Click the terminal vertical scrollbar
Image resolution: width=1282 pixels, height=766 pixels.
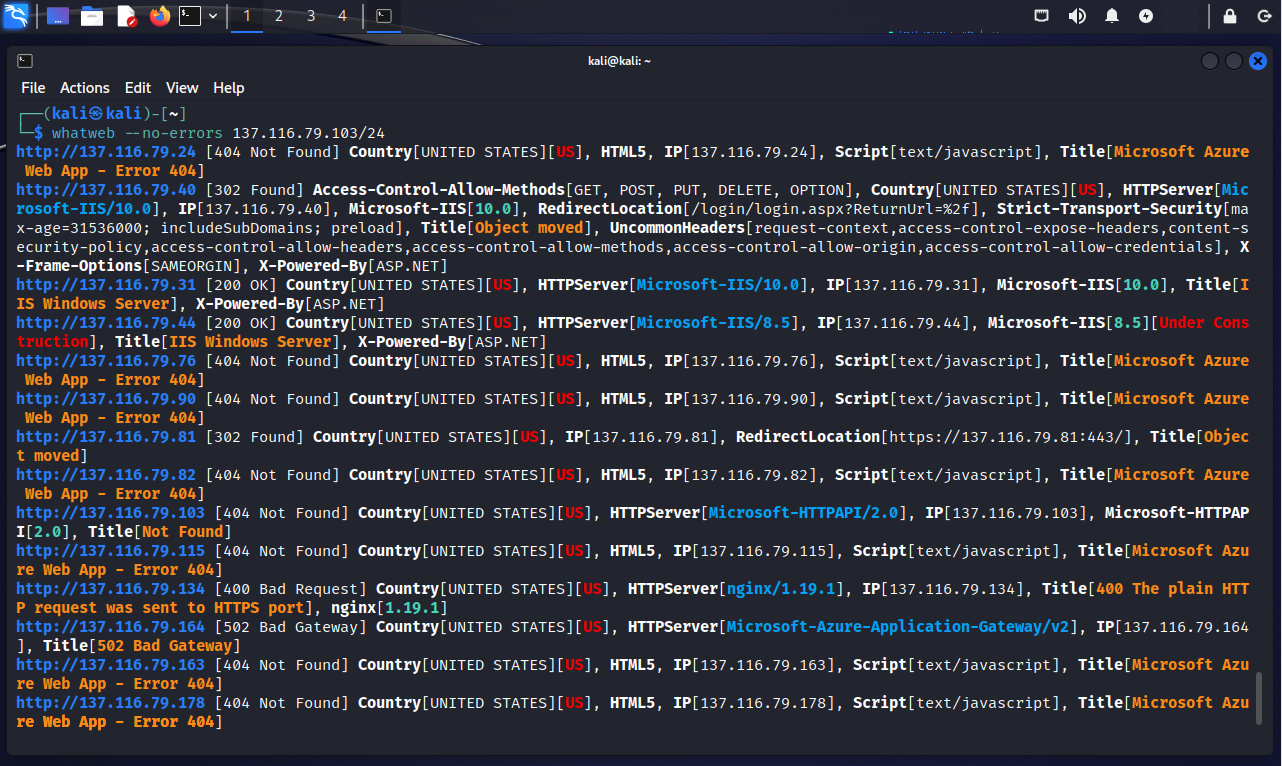click(x=1259, y=700)
